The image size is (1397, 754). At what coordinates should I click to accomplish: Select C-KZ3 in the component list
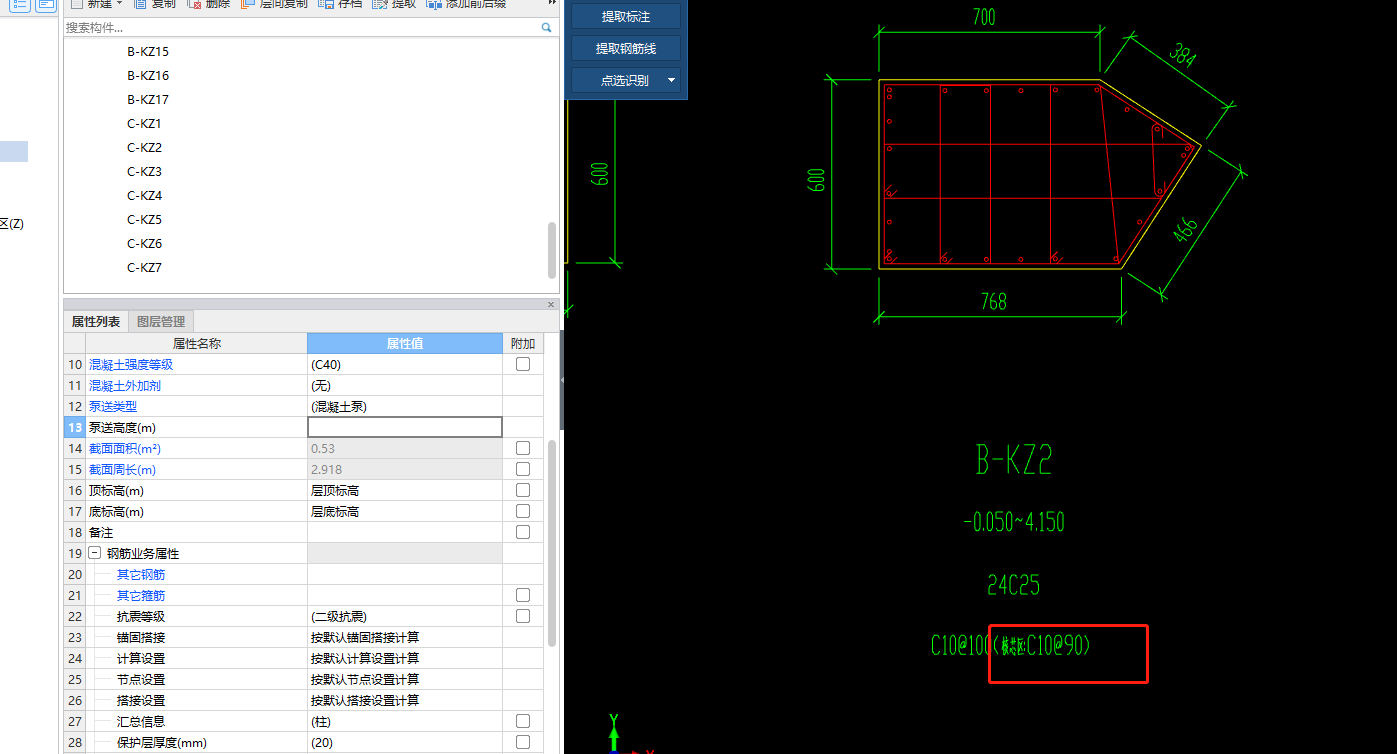click(x=144, y=172)
